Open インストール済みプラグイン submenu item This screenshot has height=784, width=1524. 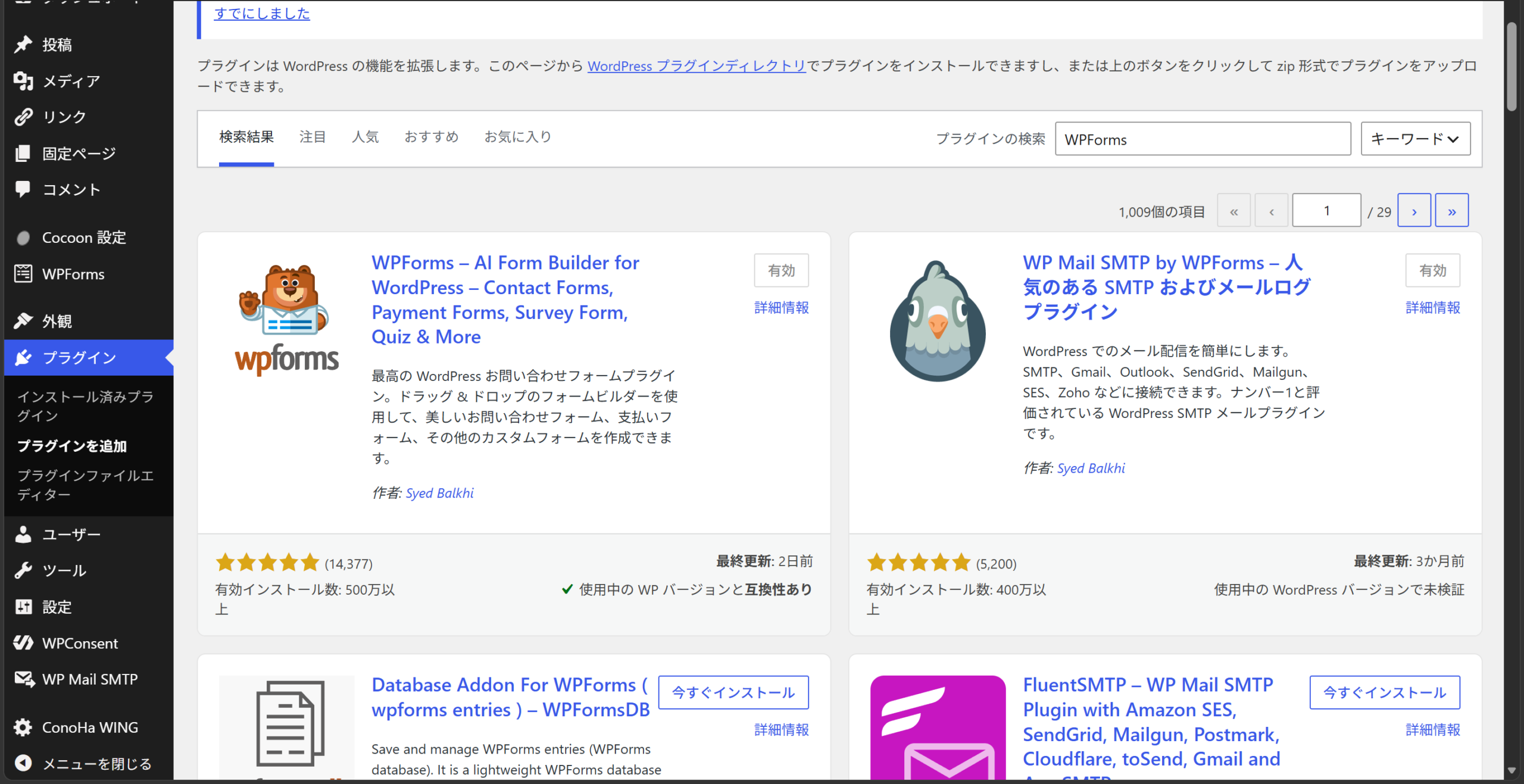click(86, 406)
